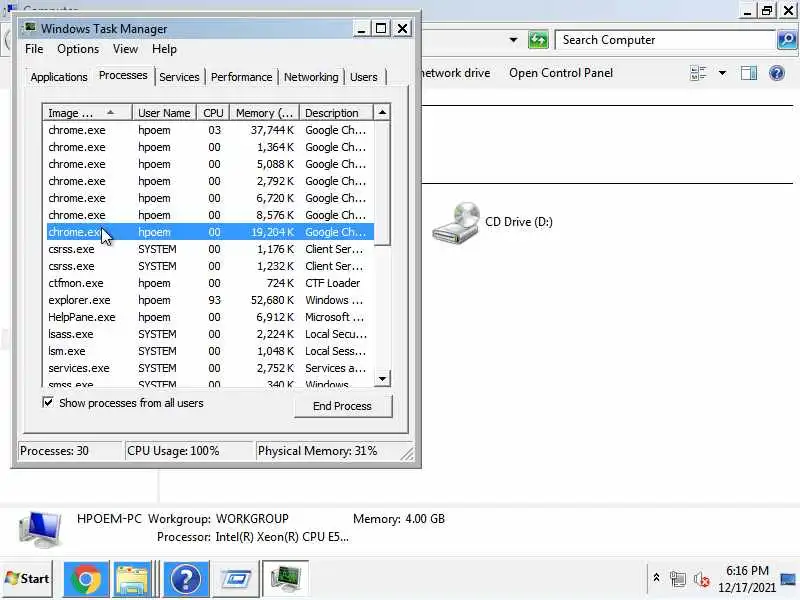Screen dimensions: 800x600
Task: Click the show desktop icon in tray
Action: point(788,579)
